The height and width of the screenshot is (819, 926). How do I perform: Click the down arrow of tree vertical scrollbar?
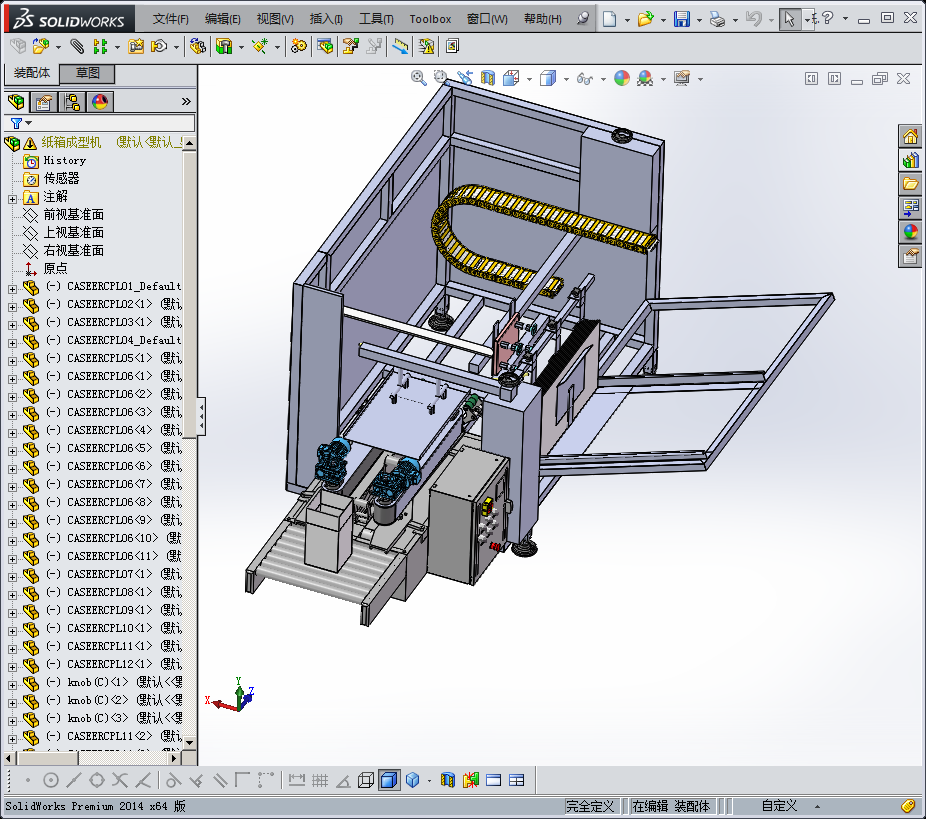click(190, 742)
